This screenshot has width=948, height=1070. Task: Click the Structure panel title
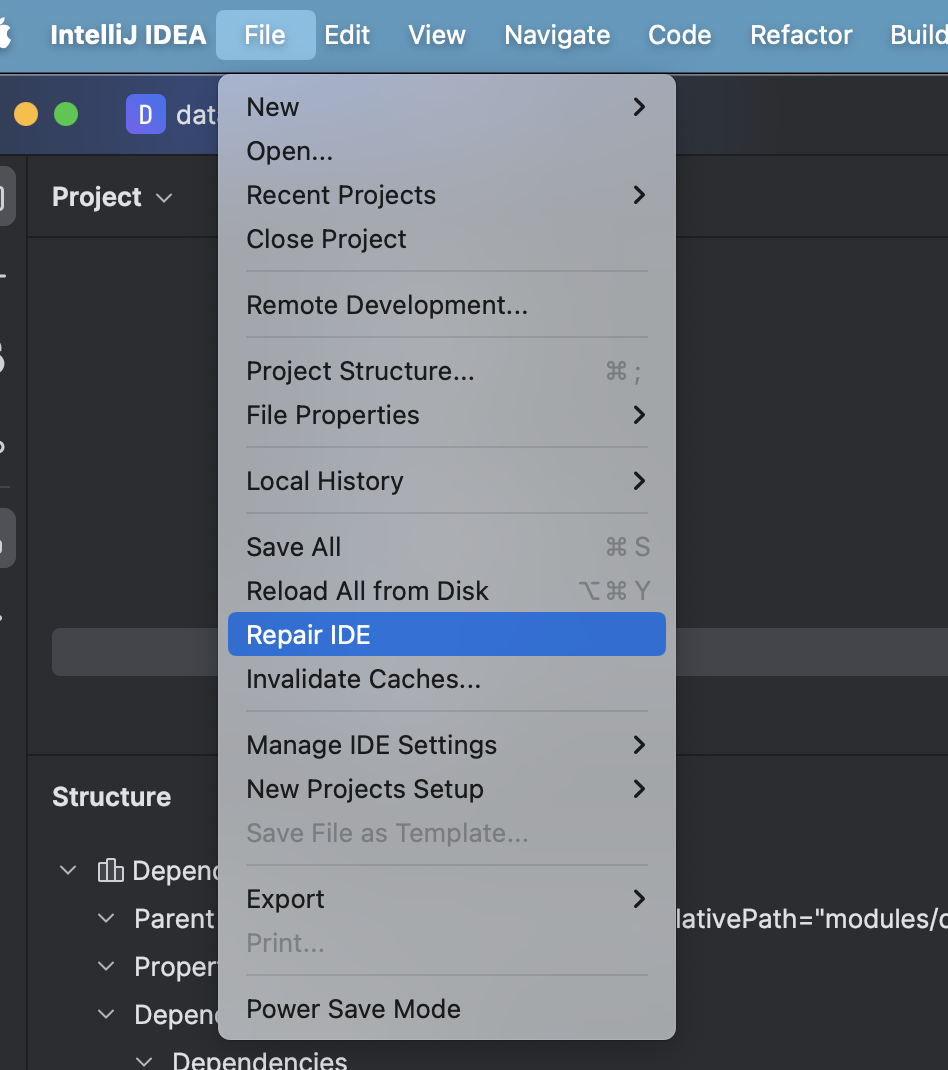tap(111, 797)
